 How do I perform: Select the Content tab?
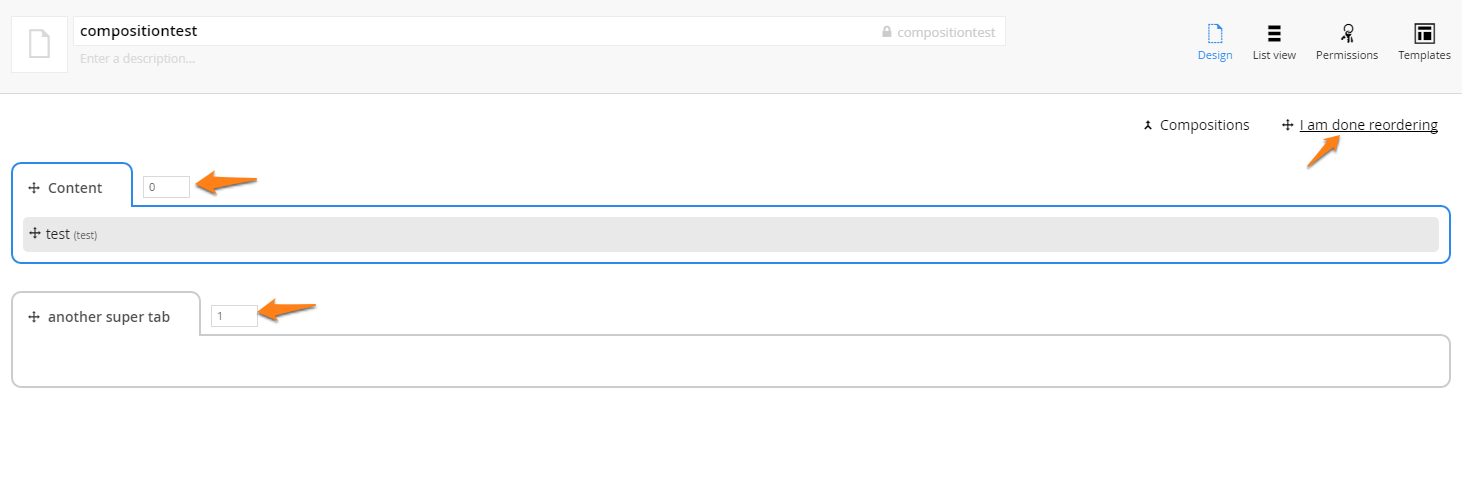click(72, 187)
